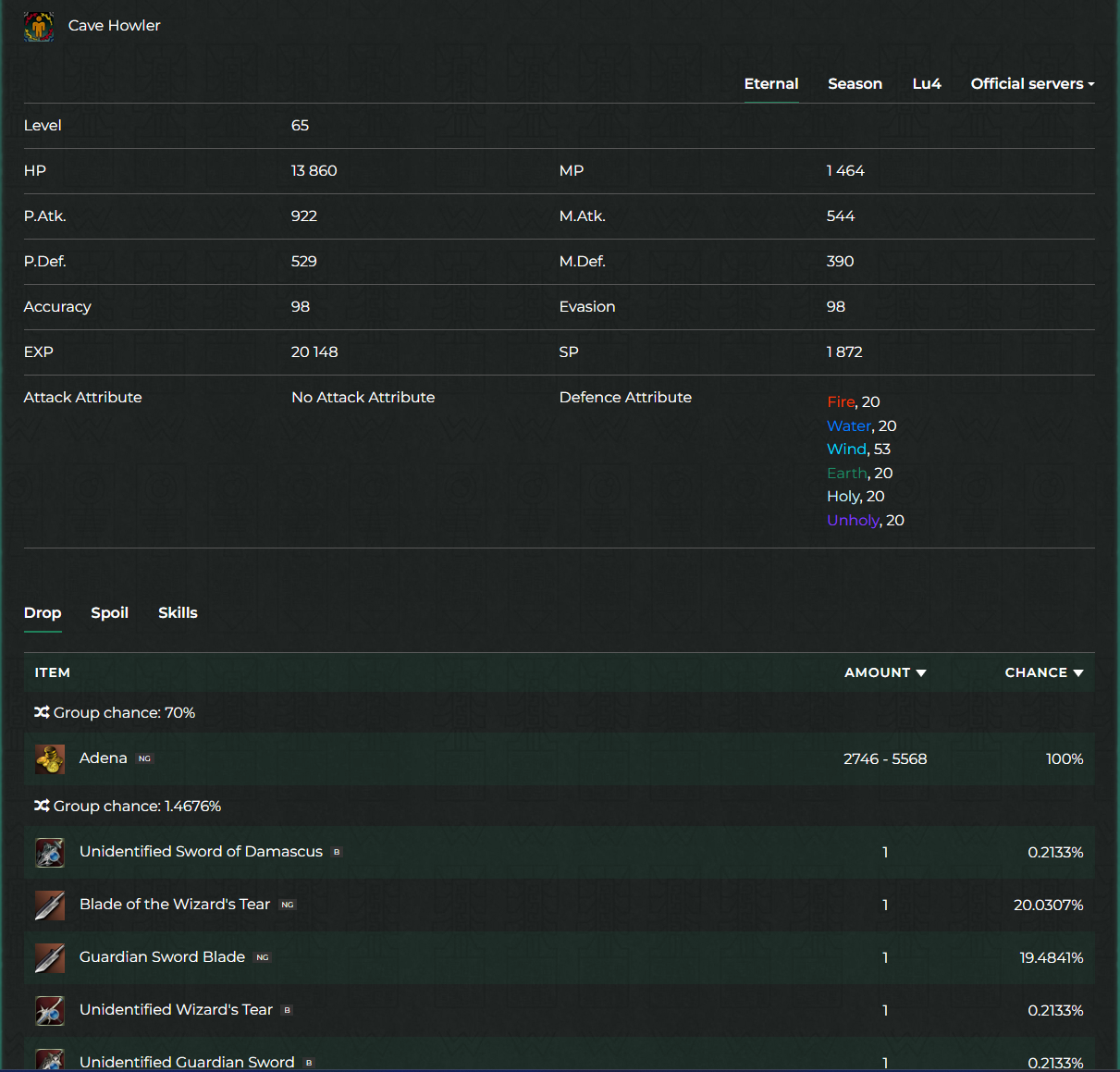
Task: Select the Season server tab
Action: pos(855,84)
